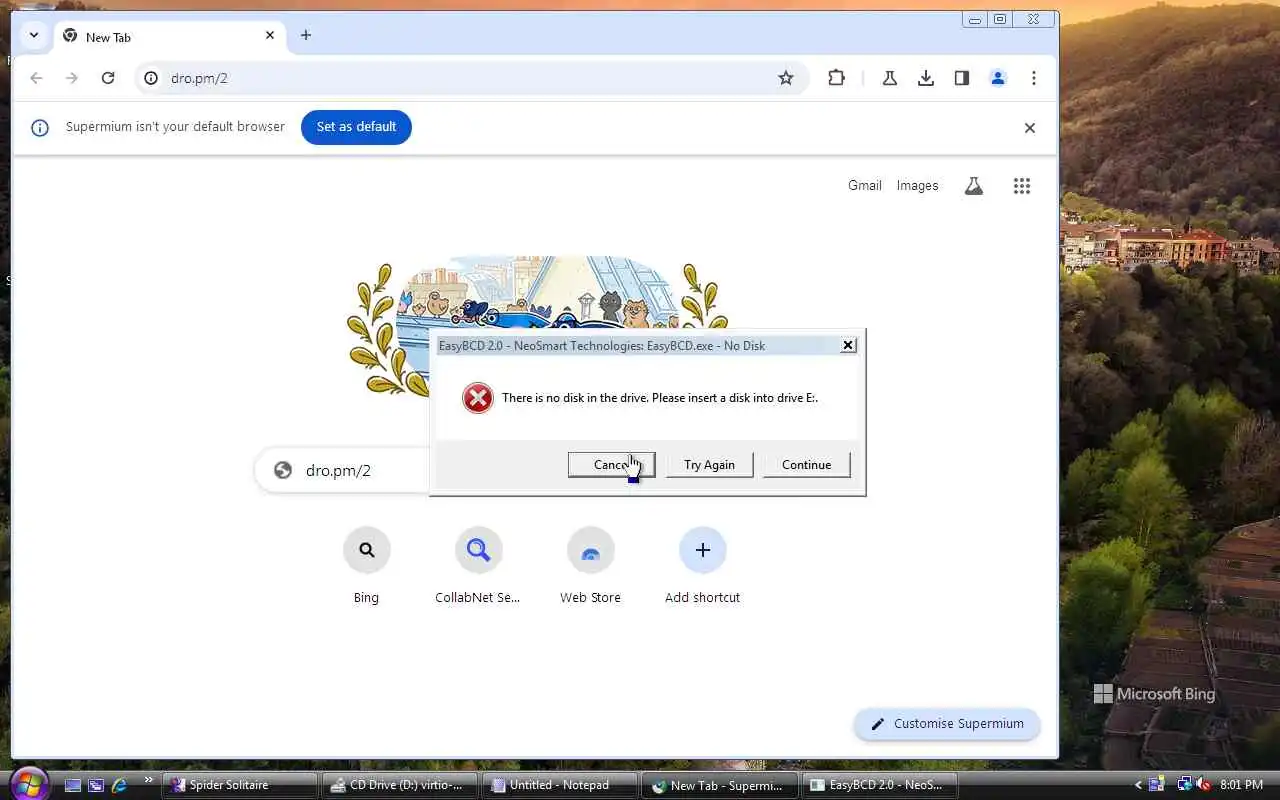Open the toolbar flask experiments icon

tap(889, 78)
